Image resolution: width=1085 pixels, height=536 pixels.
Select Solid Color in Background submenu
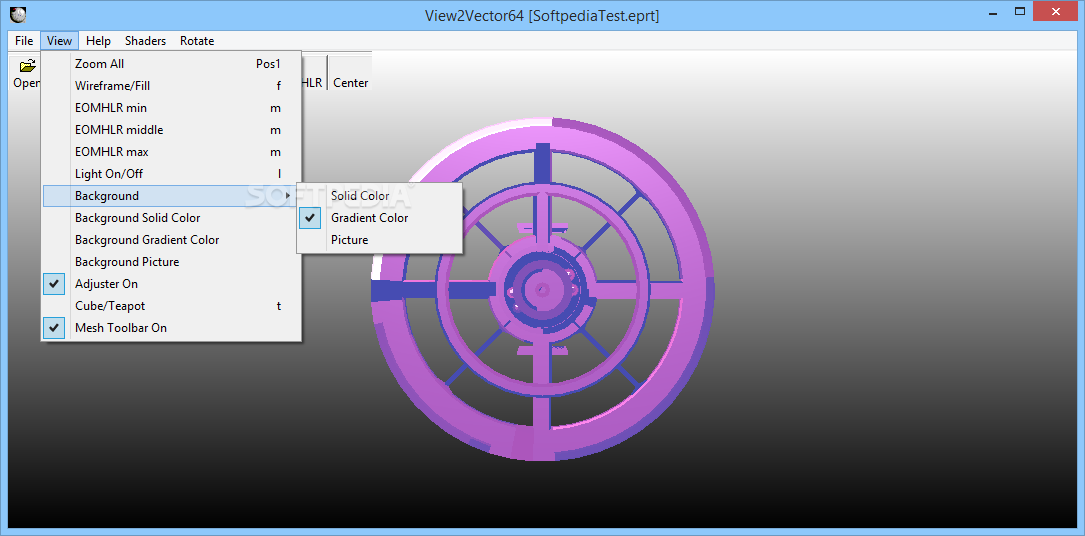click(379, 196)
